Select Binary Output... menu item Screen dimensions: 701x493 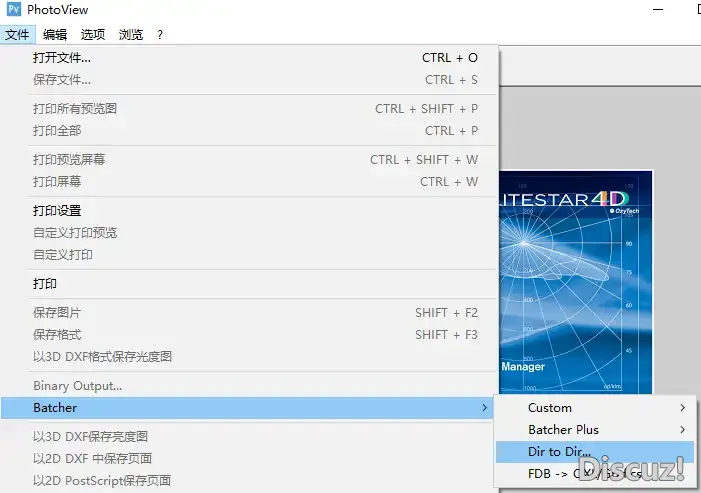(255, 385)
